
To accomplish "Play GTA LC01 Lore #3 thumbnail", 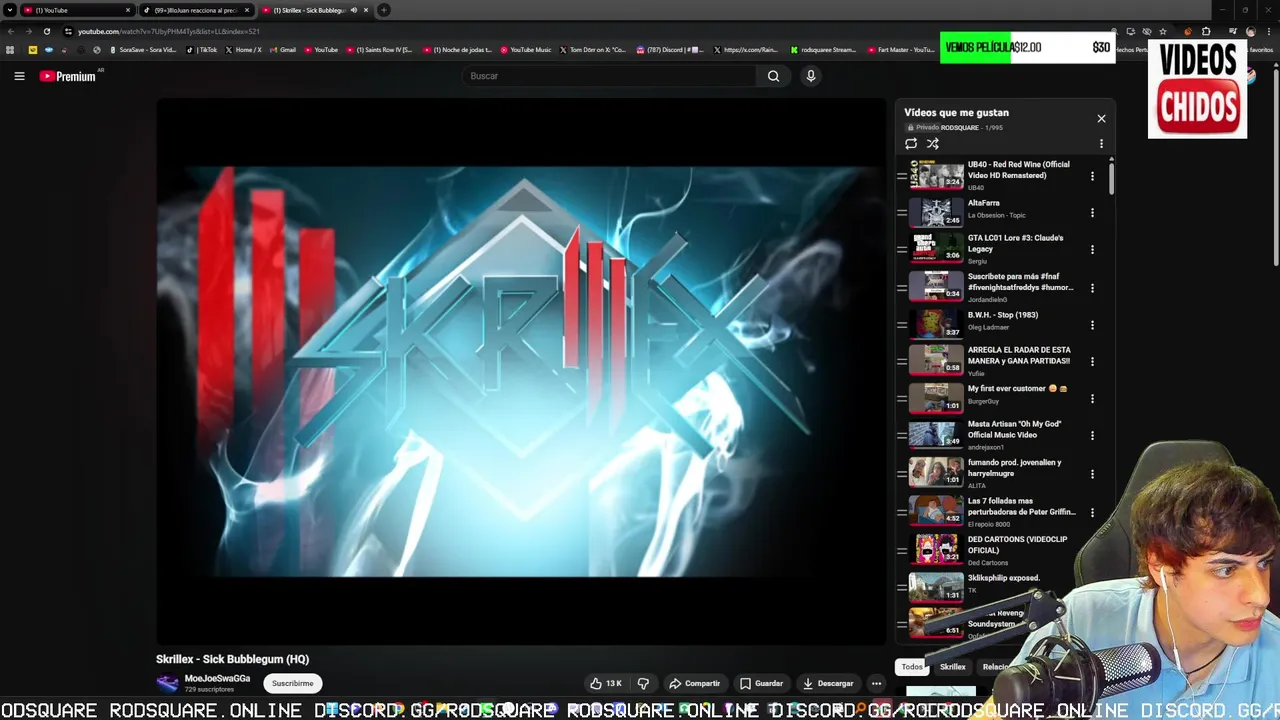I will (936, 249).
